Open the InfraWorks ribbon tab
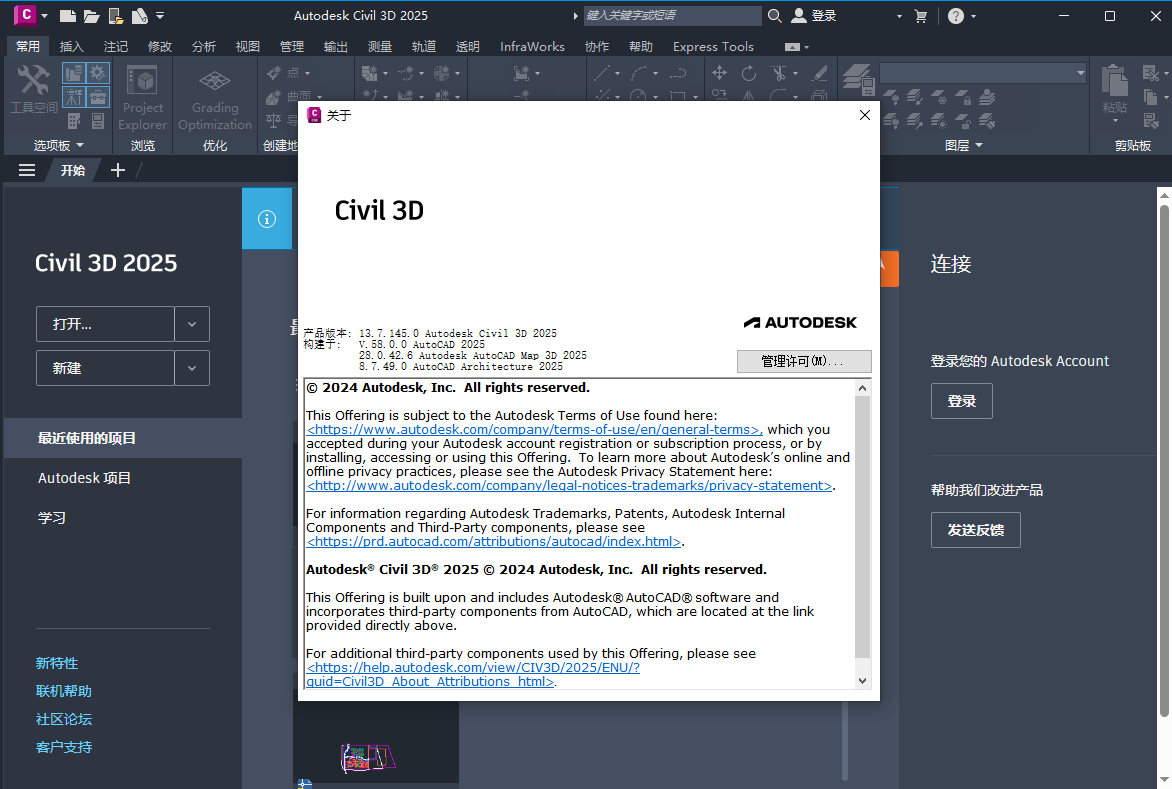 coord(532,46)
